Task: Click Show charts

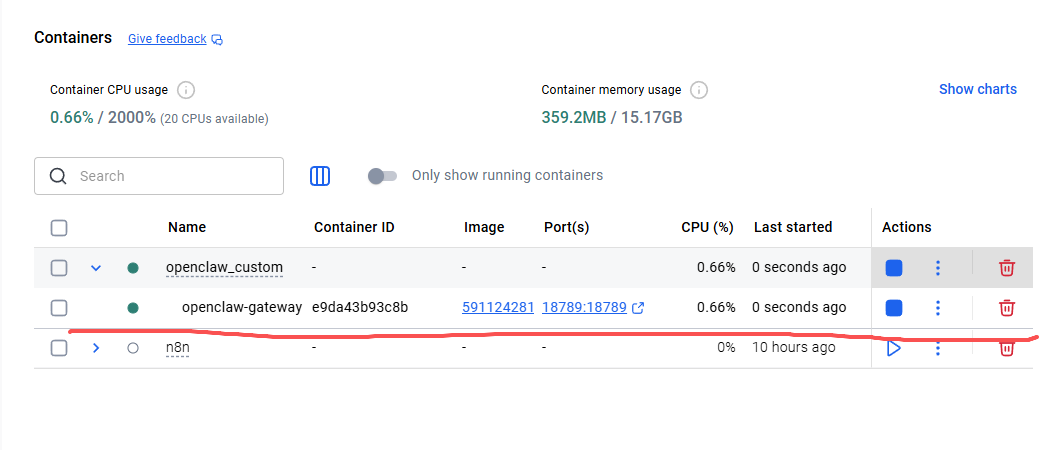Action: point(977,89)
